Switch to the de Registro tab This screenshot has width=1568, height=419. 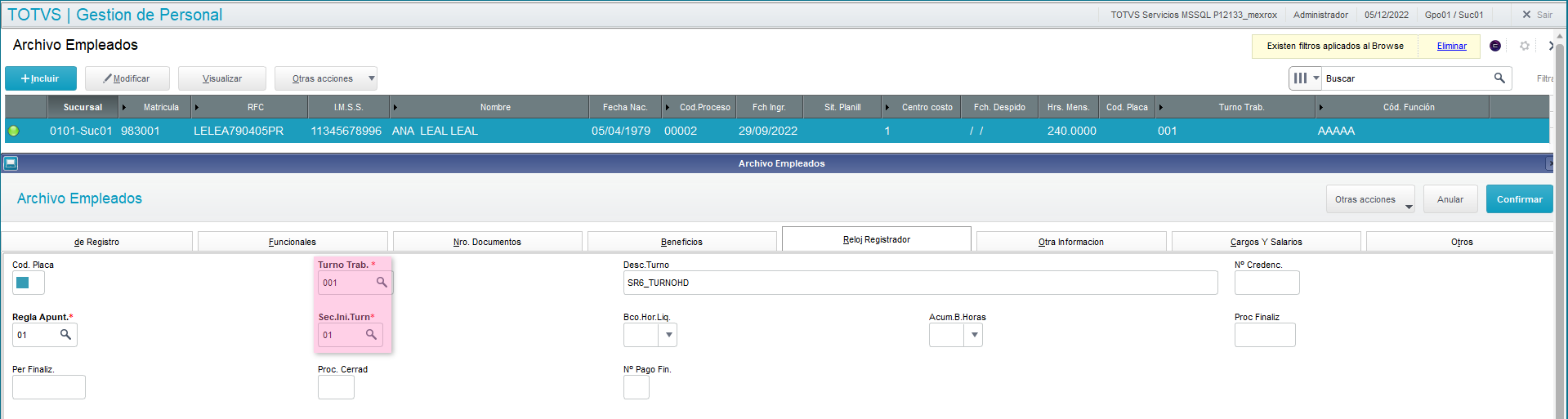click(97, 242)
